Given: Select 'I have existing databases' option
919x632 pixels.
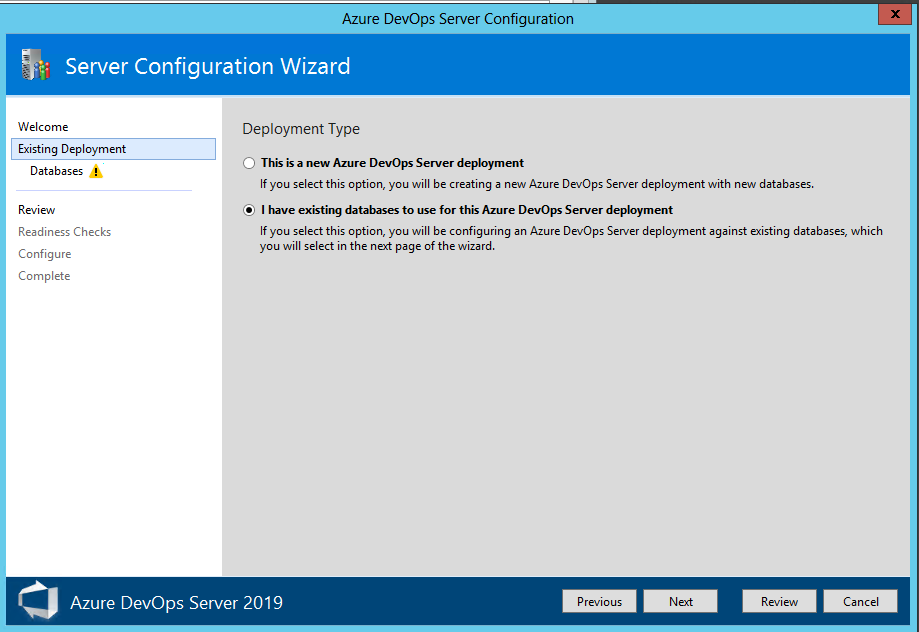Looking at the screenshot, I should (248, 210).
